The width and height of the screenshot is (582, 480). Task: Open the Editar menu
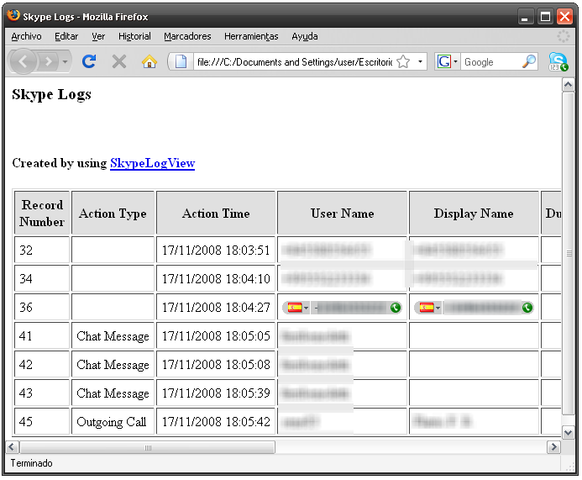pos(66,36)
